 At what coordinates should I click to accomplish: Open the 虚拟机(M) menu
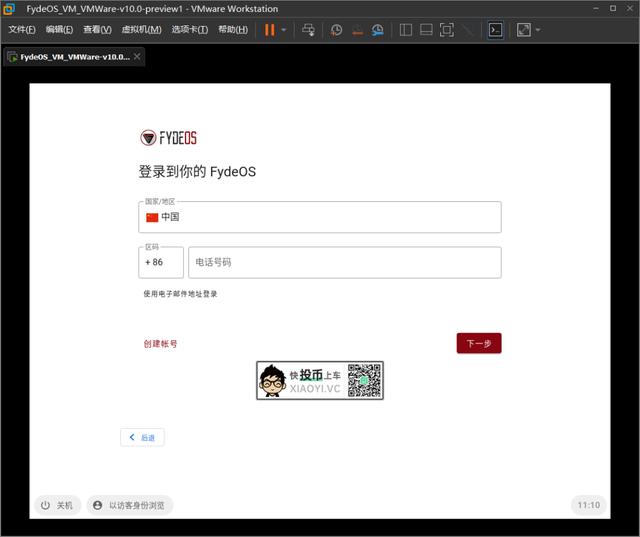[142, 29]
